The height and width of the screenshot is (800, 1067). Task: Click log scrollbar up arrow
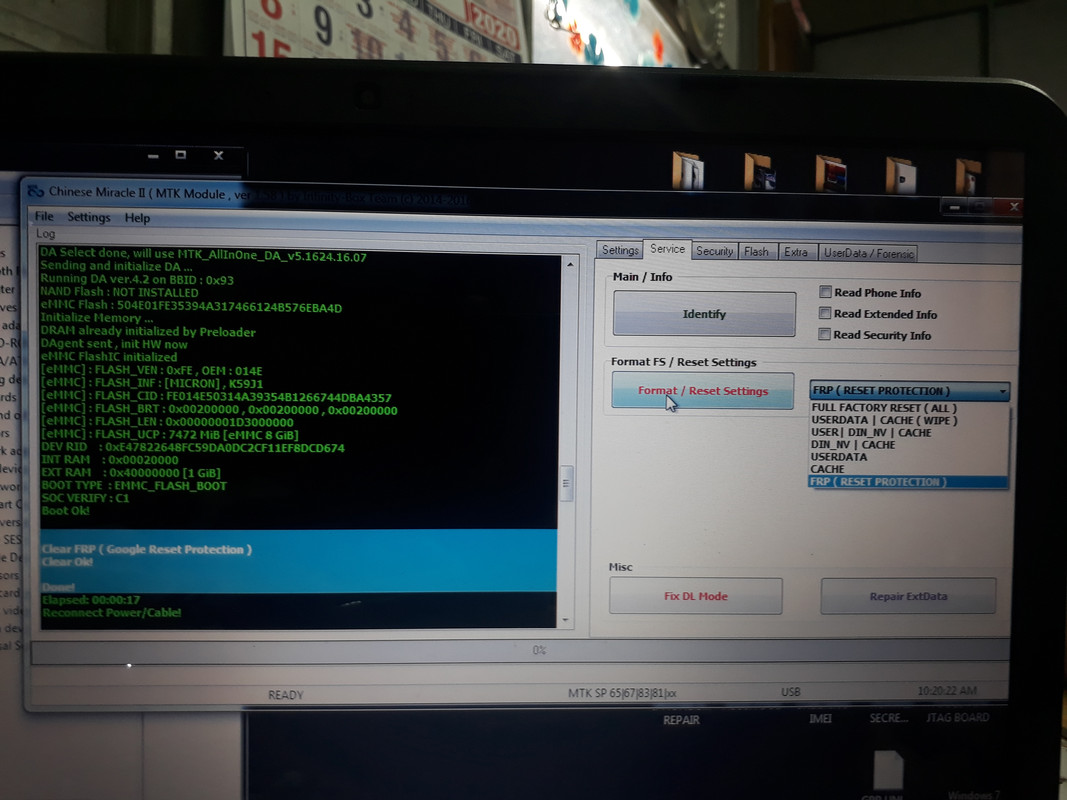click(x=570, y=265)
